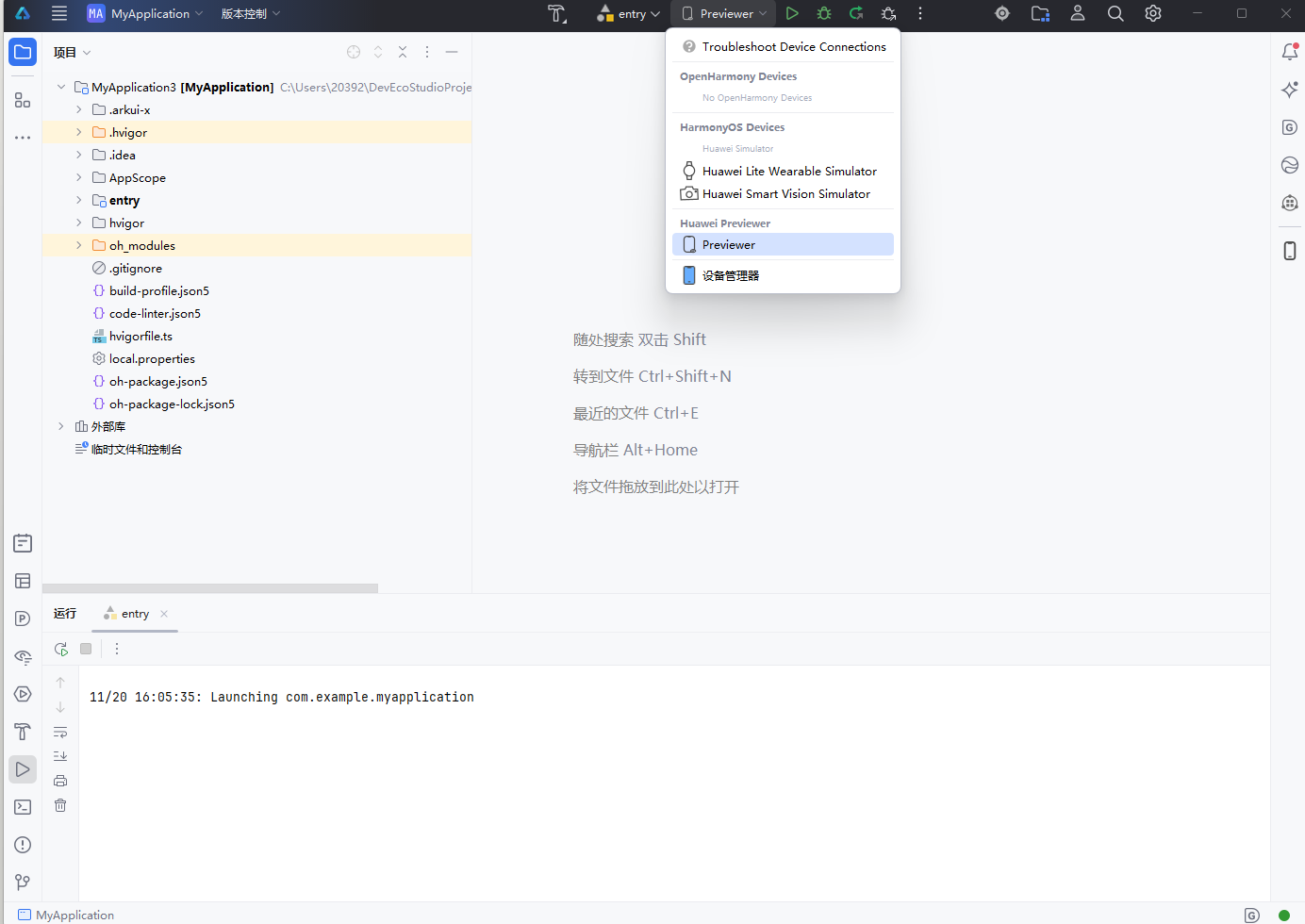
Task: Start debugging with the bug icon
Action: click(824, 13)
